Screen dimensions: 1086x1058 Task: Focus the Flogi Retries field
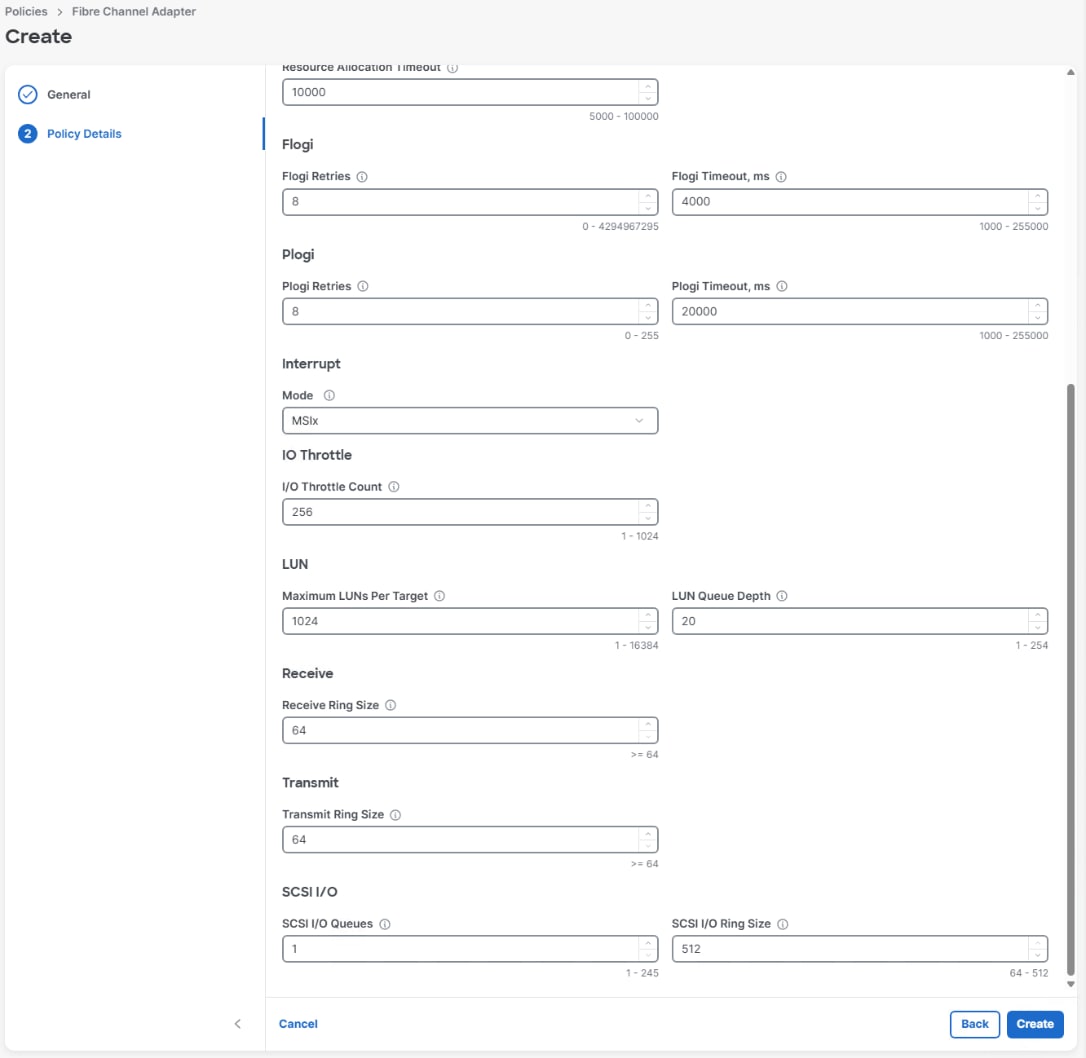tap(470, 201)
